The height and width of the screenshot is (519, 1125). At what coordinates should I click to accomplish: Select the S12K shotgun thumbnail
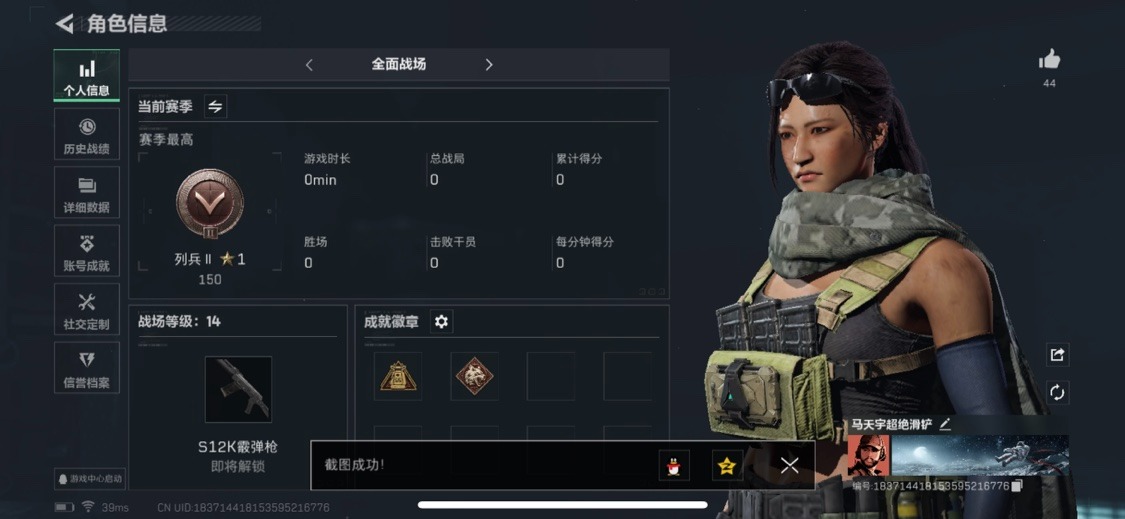[238, 389]
